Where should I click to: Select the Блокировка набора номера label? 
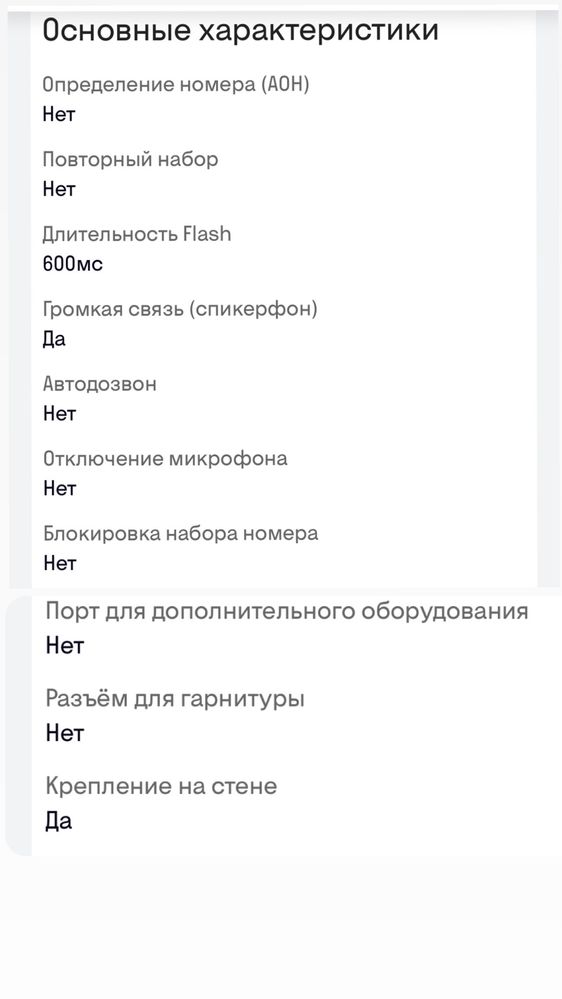tap(180, 533)
